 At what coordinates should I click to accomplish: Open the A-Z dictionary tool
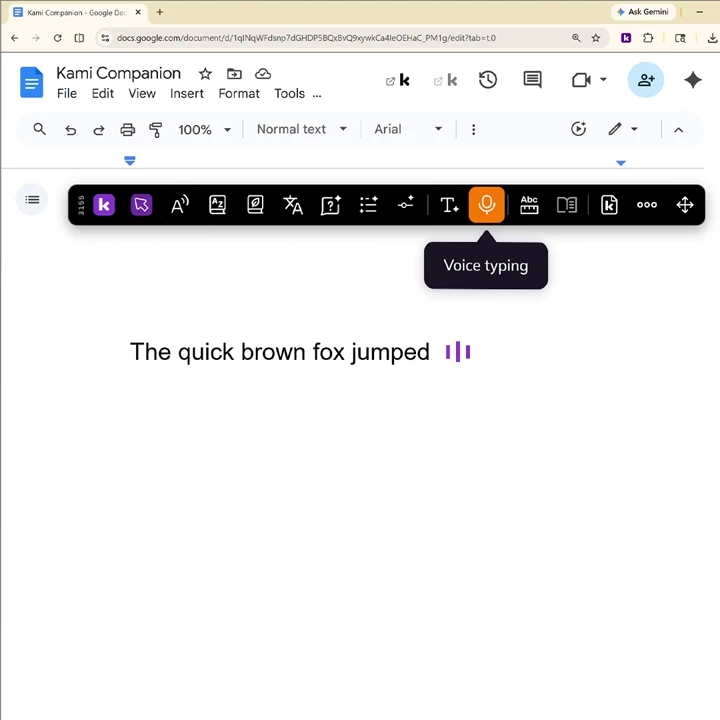coord(217,205)
